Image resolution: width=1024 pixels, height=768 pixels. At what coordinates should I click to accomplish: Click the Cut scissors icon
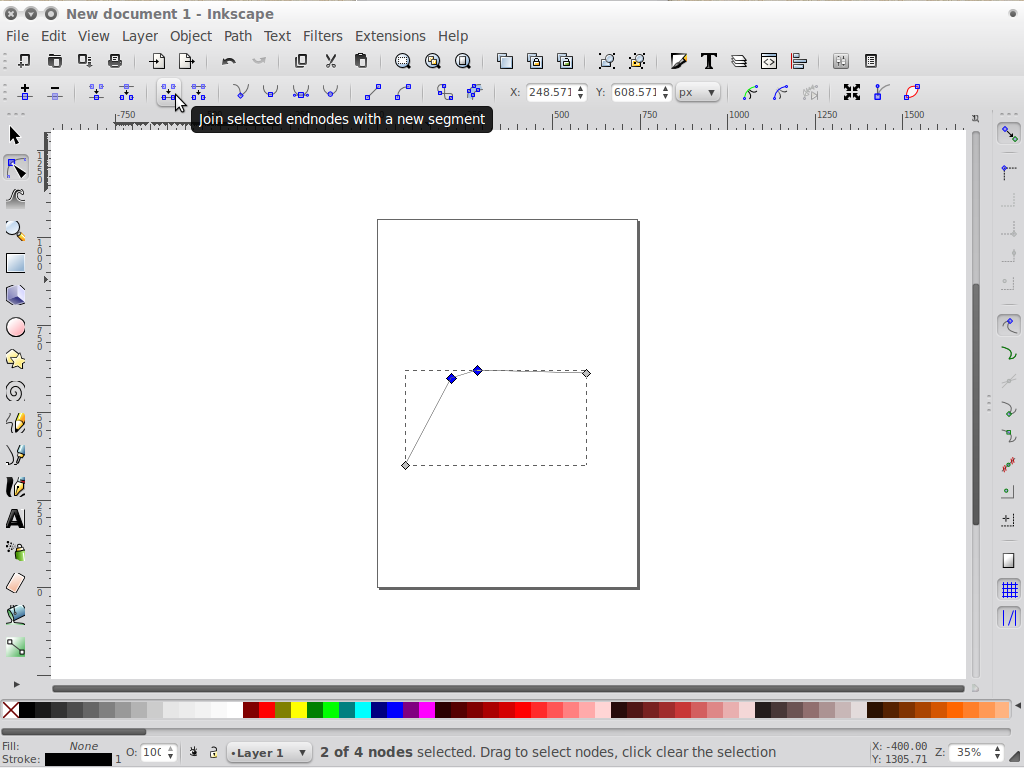pyautogui.click(x=331, y=61)
